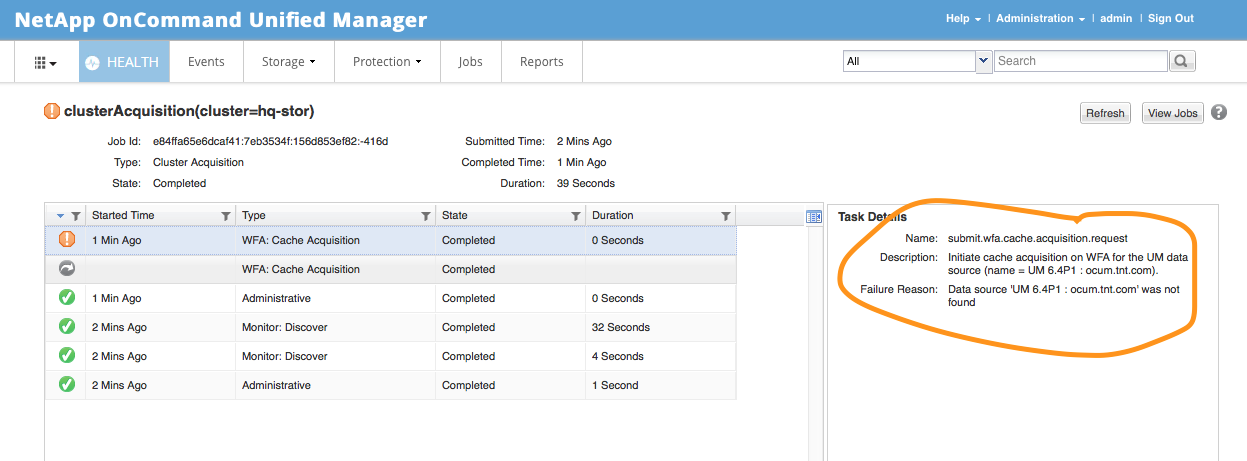1247x461 pixels.
Task: Go to the Events tab
Action: tap(206, 62)
